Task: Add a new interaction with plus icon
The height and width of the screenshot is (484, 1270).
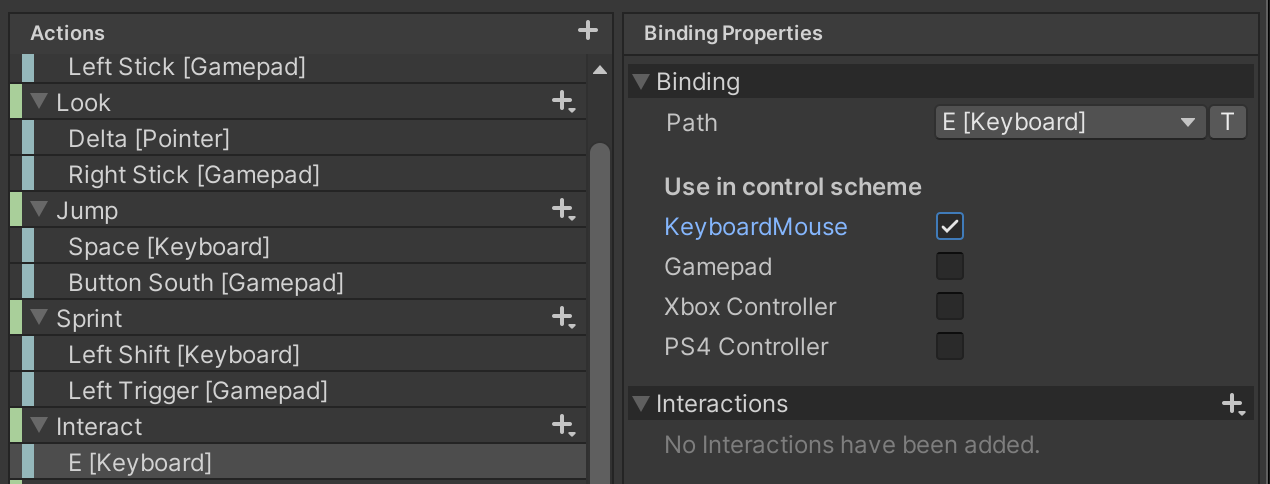Action: [1233, 404]
